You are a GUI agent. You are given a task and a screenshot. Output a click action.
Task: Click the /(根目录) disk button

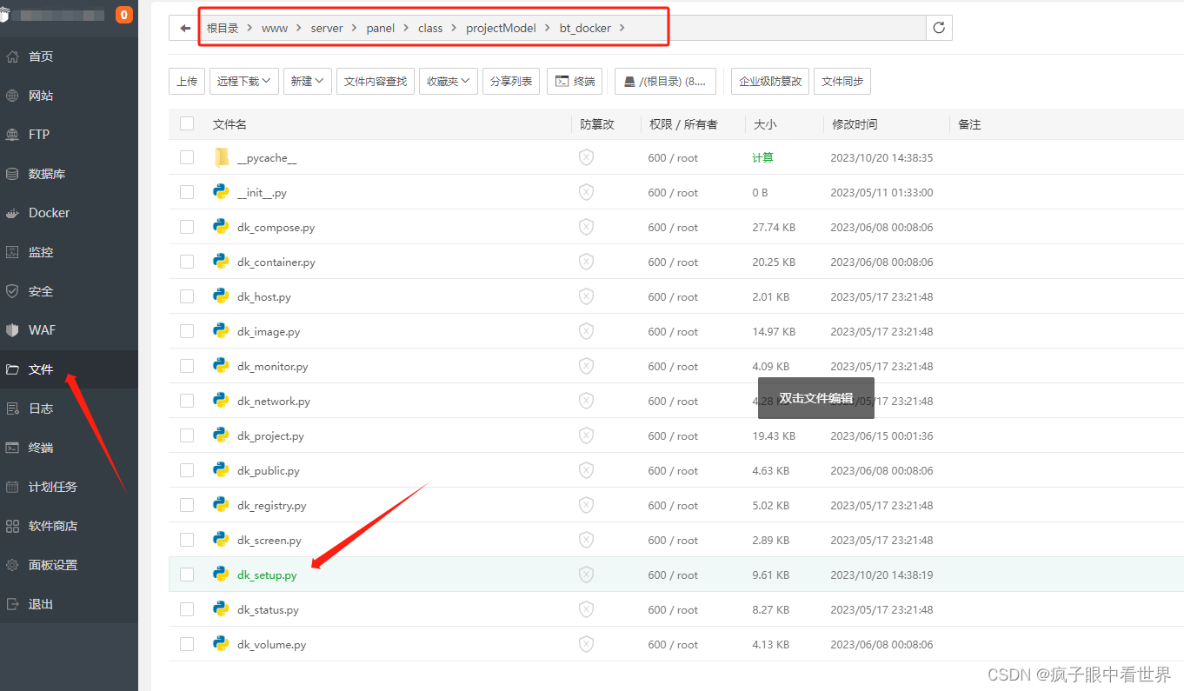pyautogui.click(x=665, y=82)
